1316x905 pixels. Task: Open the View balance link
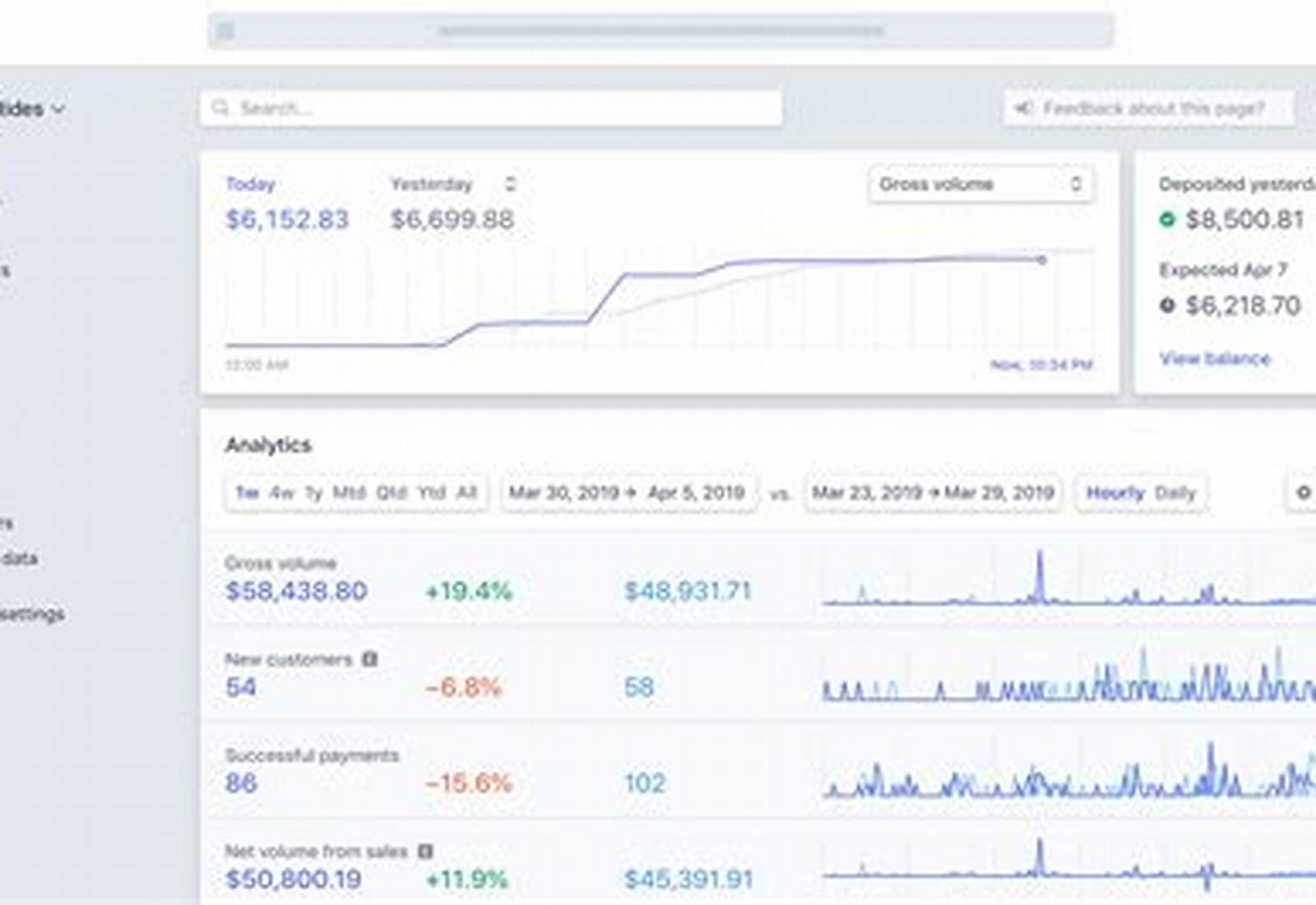pos(1215,359)
